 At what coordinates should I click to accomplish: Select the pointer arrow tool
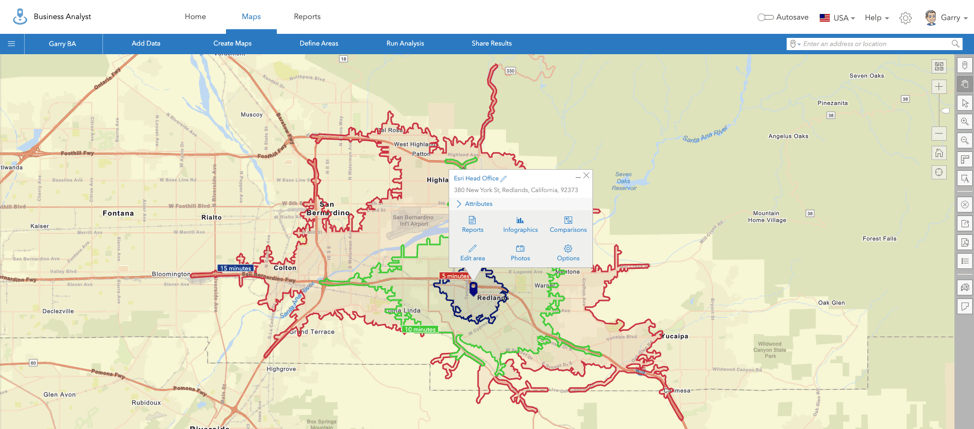point(965,102)
